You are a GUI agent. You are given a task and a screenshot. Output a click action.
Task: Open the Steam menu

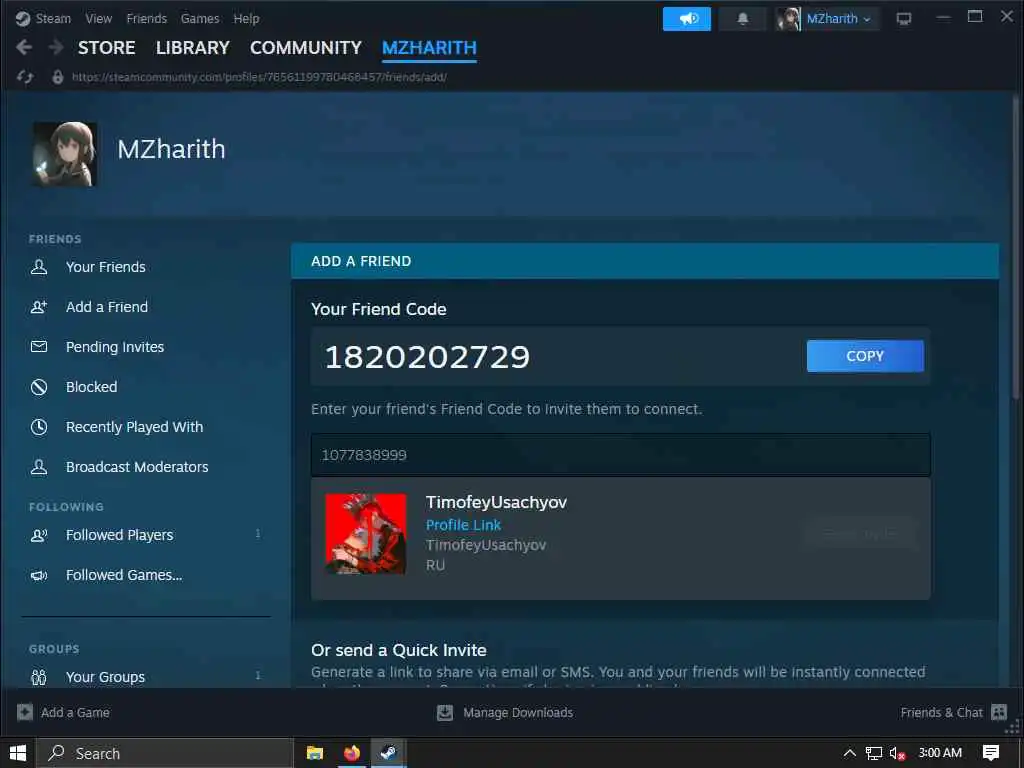point(53,18)
